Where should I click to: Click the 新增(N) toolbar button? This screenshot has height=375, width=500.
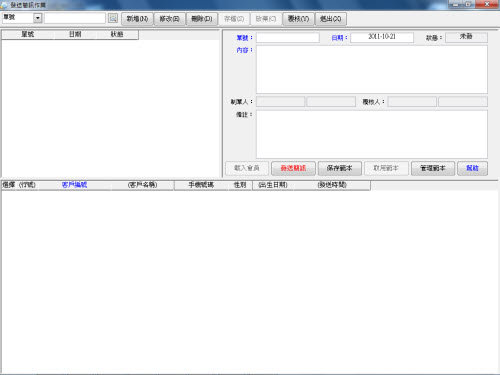[x=137, y=19]
